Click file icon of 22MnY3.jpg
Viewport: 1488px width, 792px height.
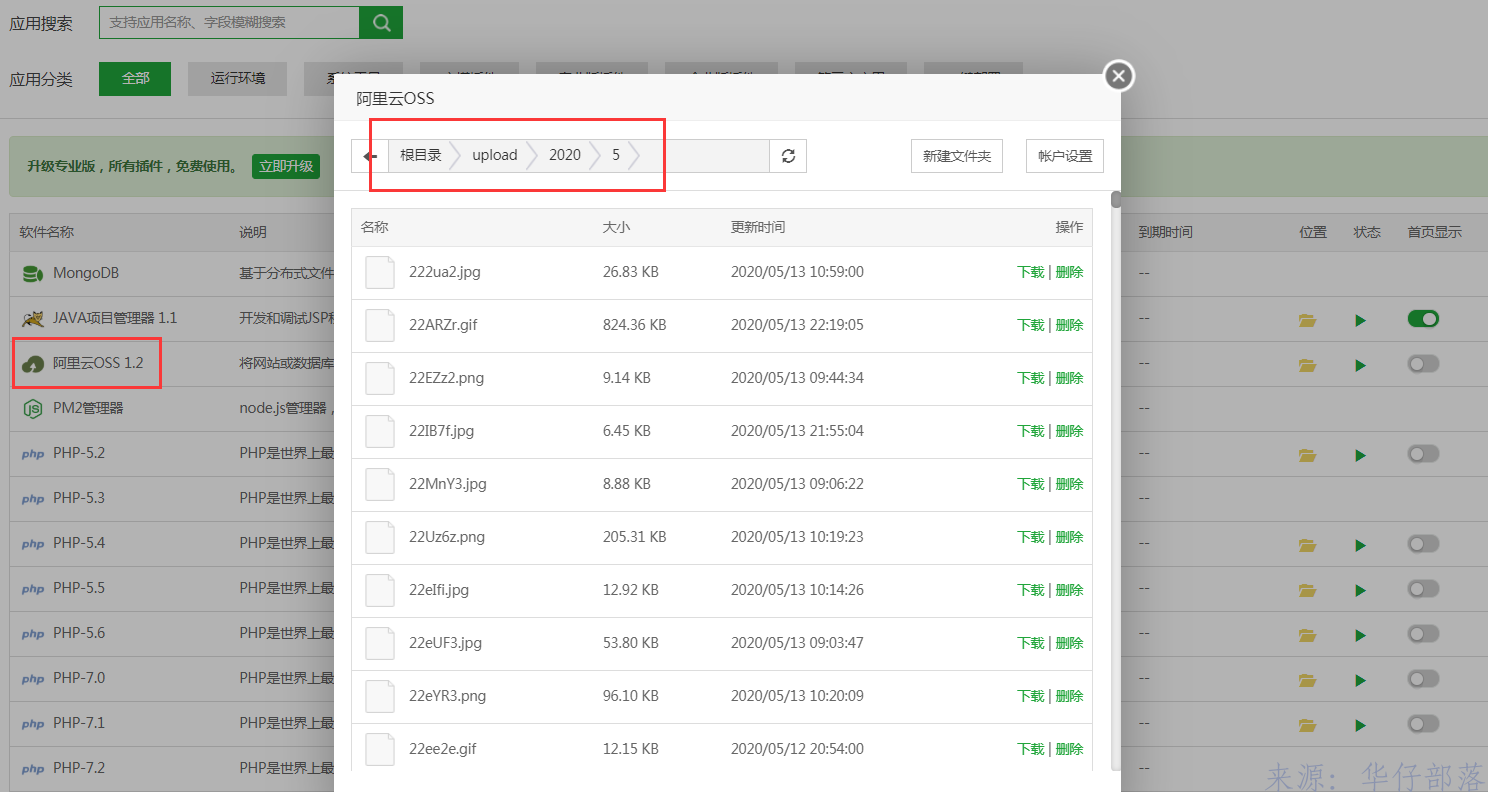(x=380, y=484)
